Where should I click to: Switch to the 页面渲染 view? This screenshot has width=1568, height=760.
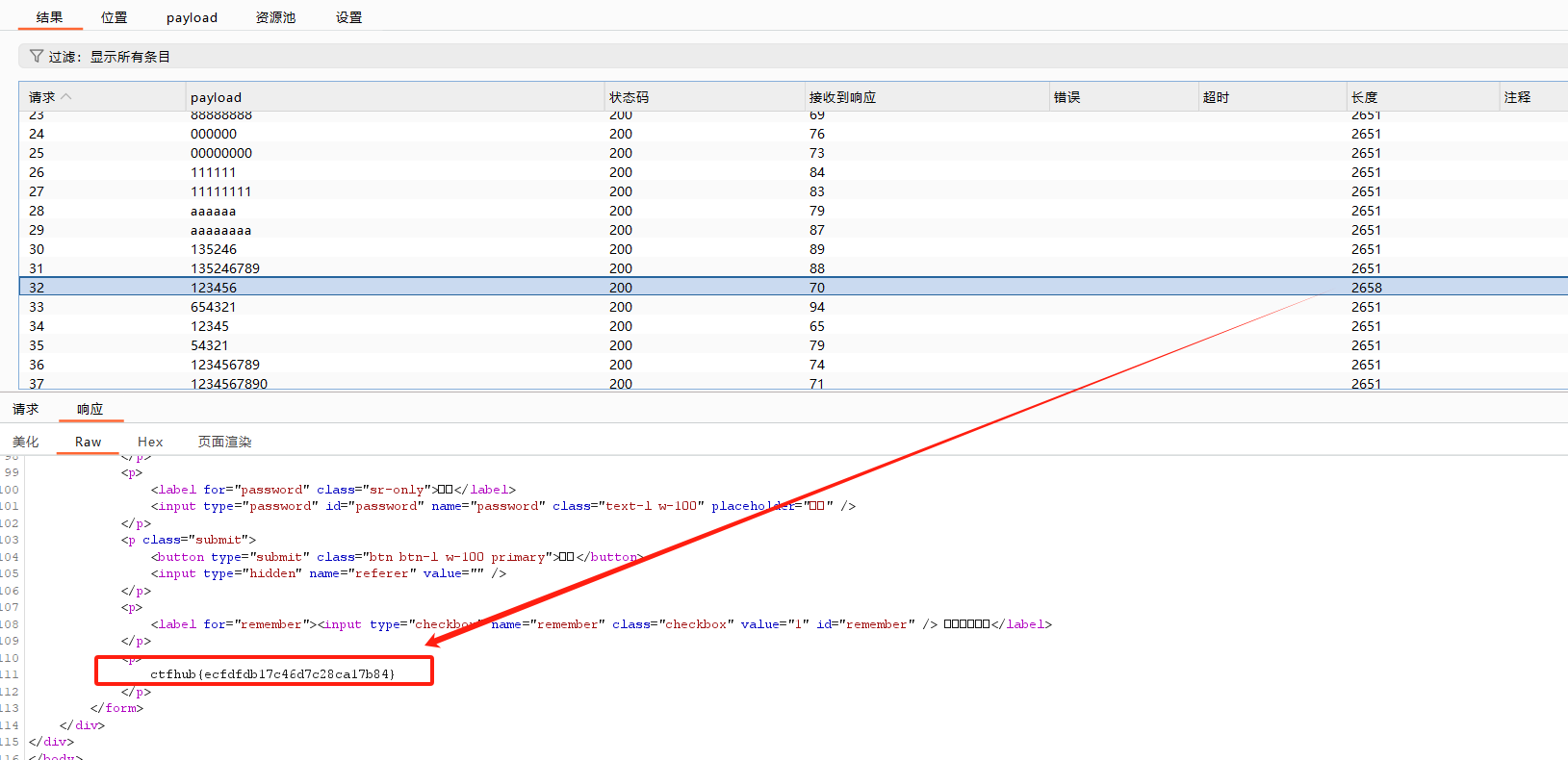[224, 442]
